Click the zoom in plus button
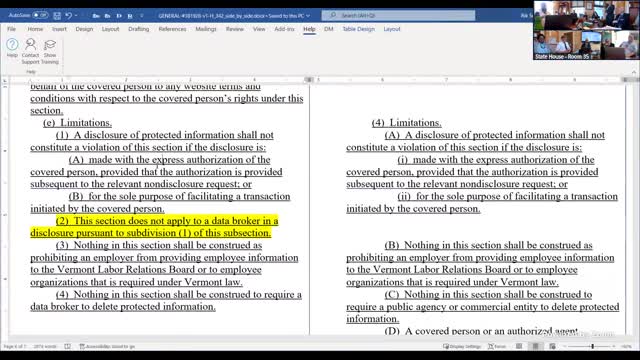The width and height of the screenshot is (640, 360). (x=613, y=346)
